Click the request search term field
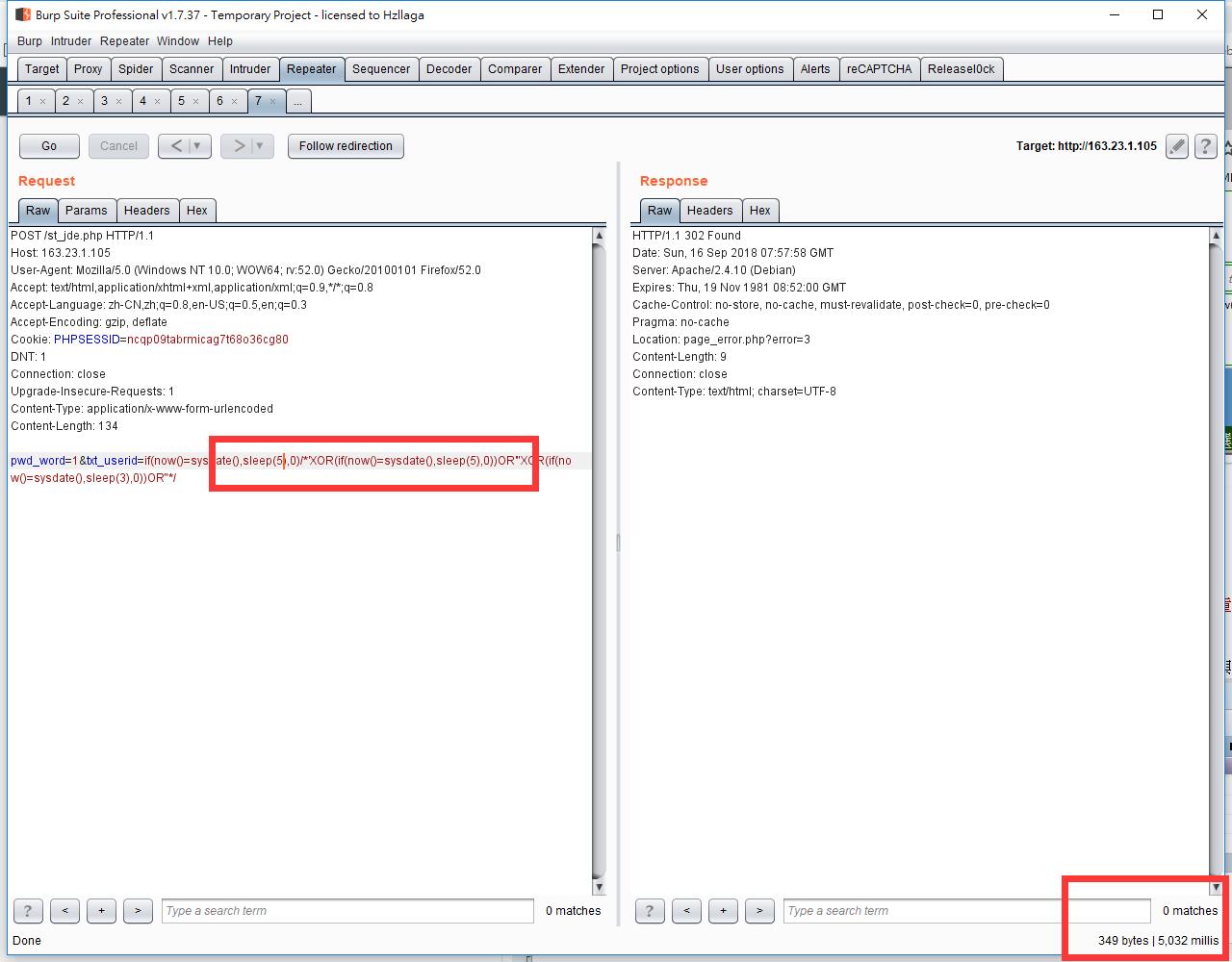This screenshot has width=1232, height=962. (x=347, y=911)
